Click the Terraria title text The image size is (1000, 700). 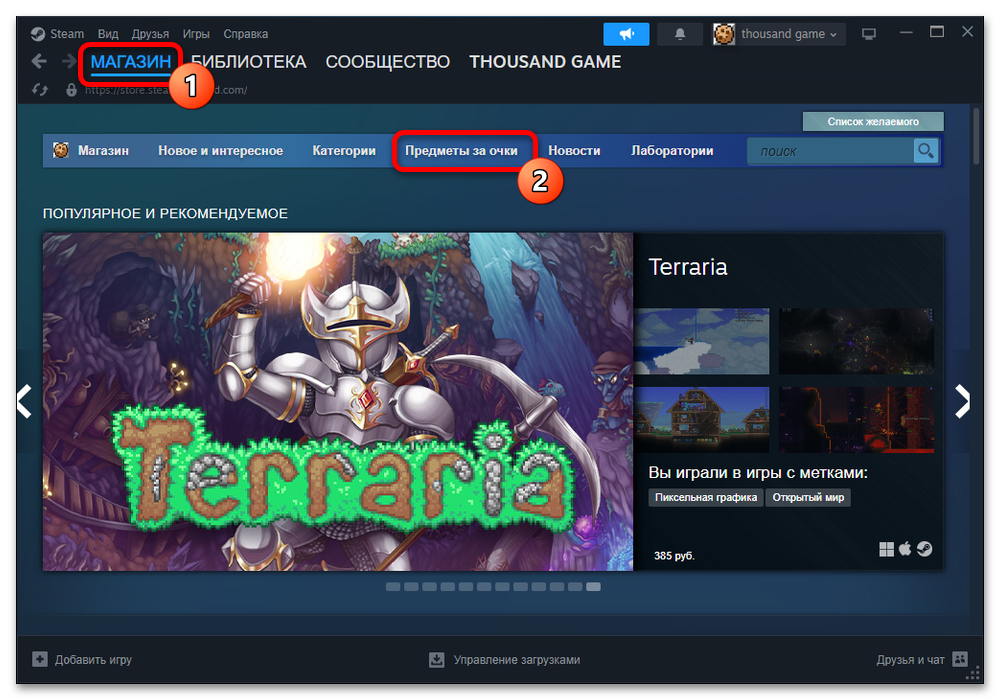click(x=688, y=266)
